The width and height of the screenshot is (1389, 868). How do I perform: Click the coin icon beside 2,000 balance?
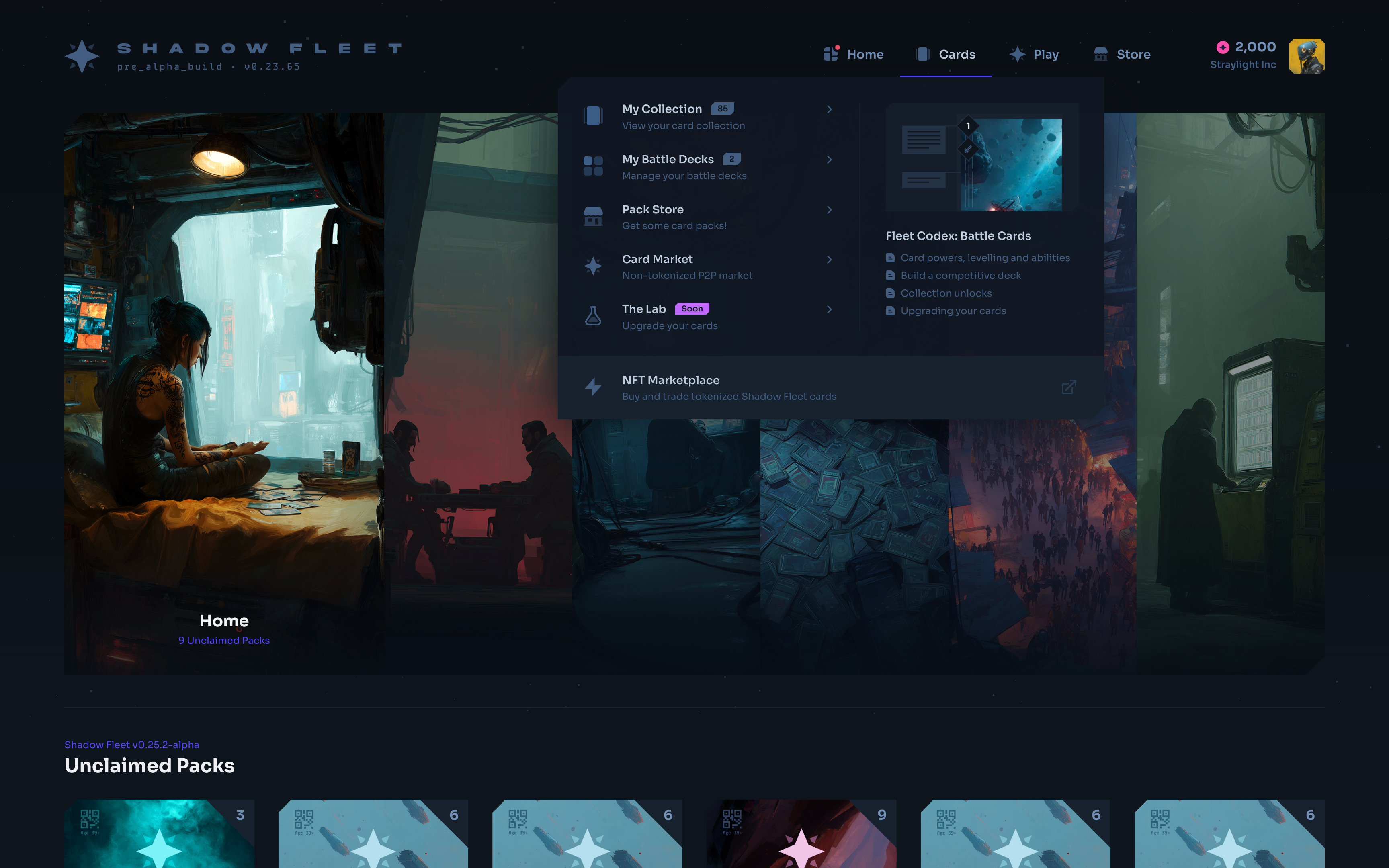coord(1224,48)
